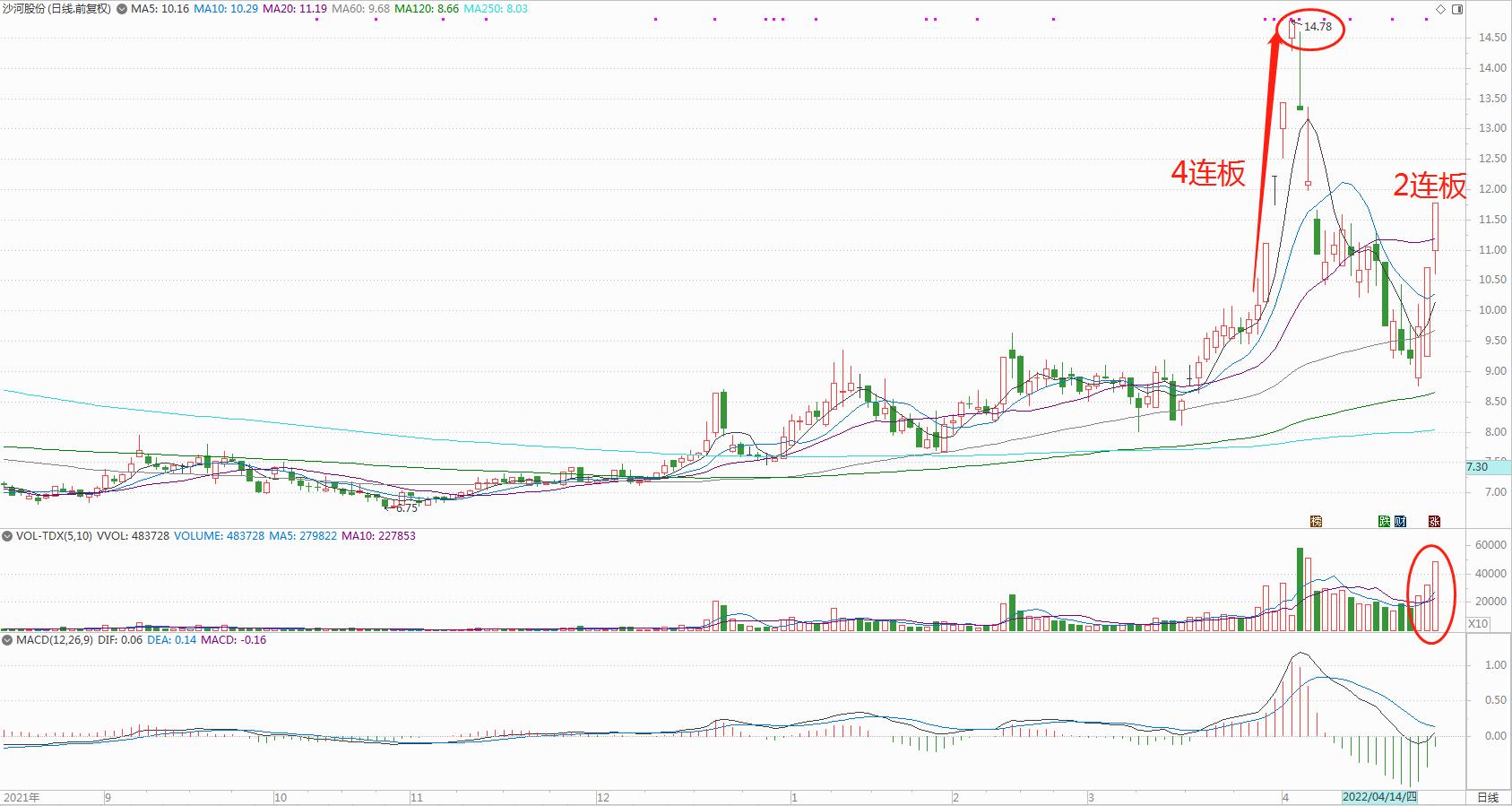
Task: Click the MA5: 10.16 label
Action: (159, 9)
